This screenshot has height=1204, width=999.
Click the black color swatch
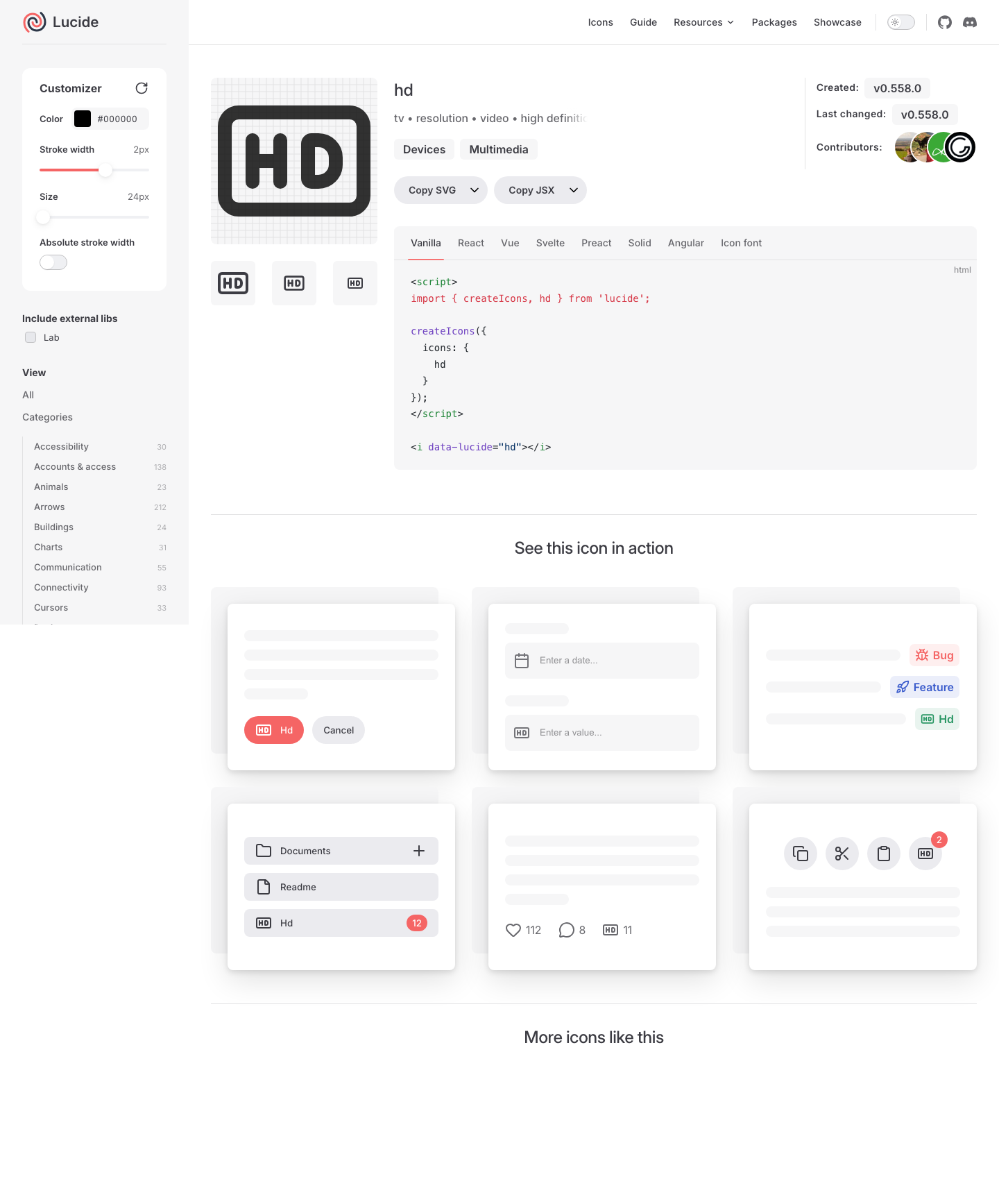tap(83, 119)
